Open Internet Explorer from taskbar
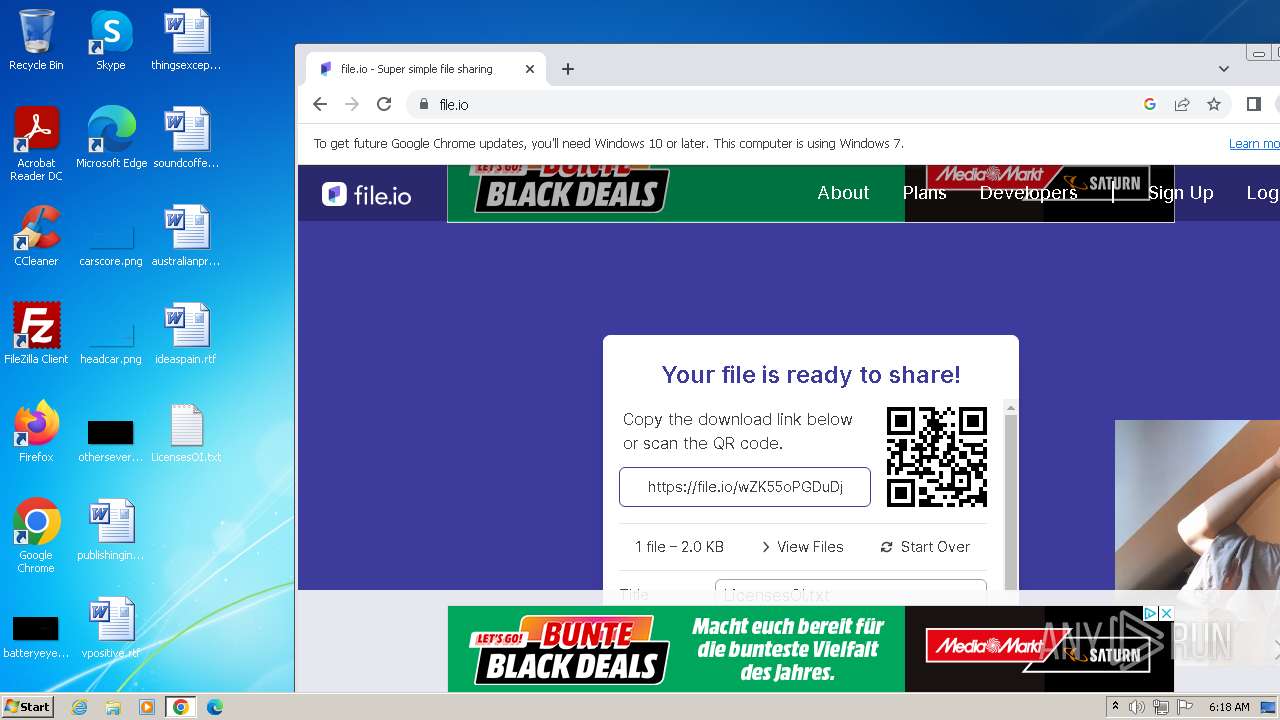 click(x=79, y=707)
